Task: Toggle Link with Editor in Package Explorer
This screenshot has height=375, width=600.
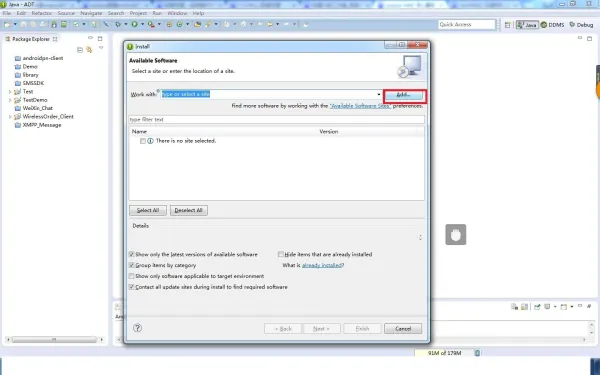Action: point(89,50)
